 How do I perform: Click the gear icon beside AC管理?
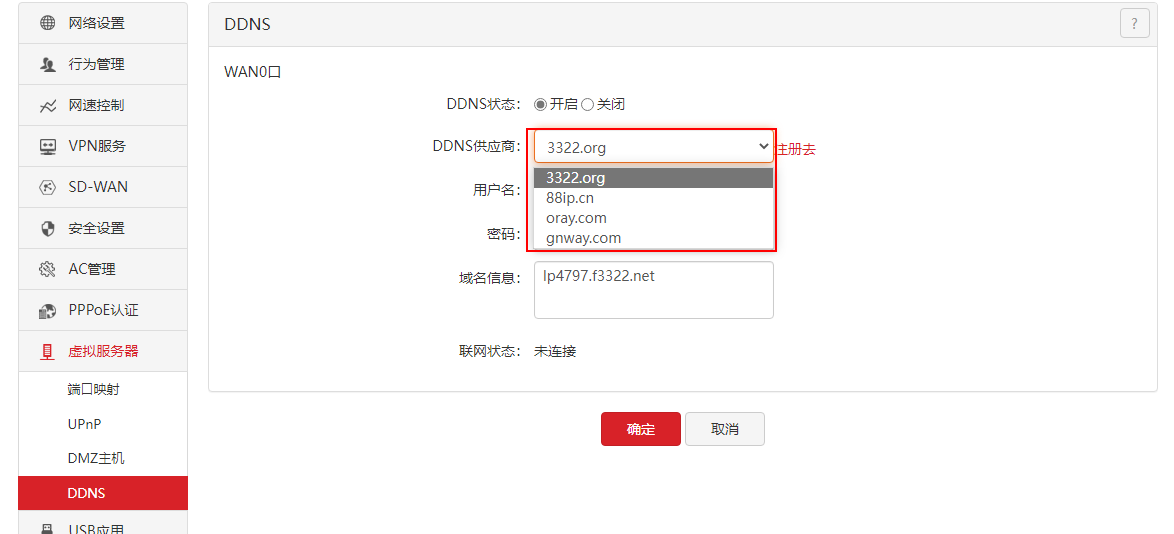point(48,270)
